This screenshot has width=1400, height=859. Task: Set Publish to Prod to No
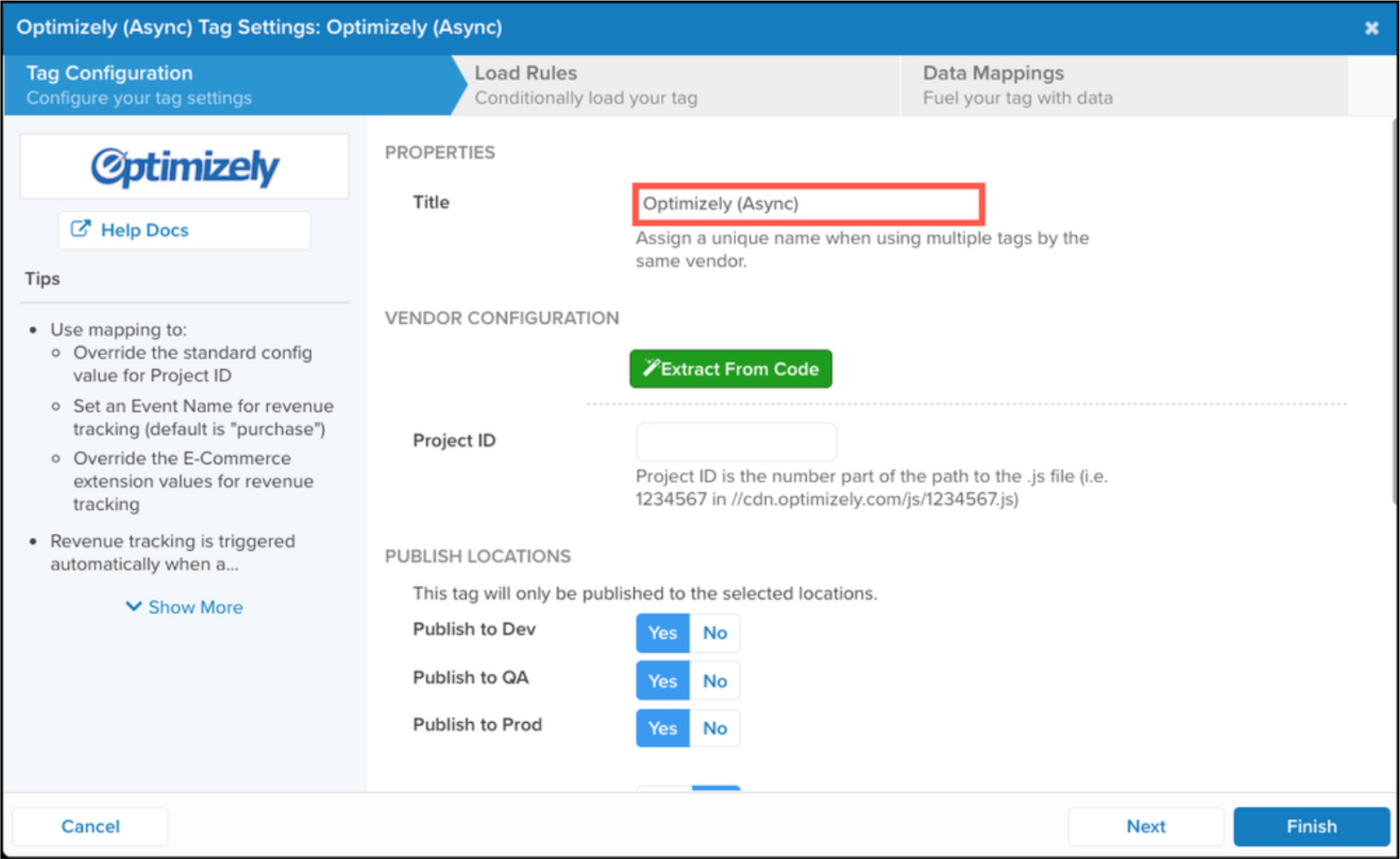pos(715,729)
